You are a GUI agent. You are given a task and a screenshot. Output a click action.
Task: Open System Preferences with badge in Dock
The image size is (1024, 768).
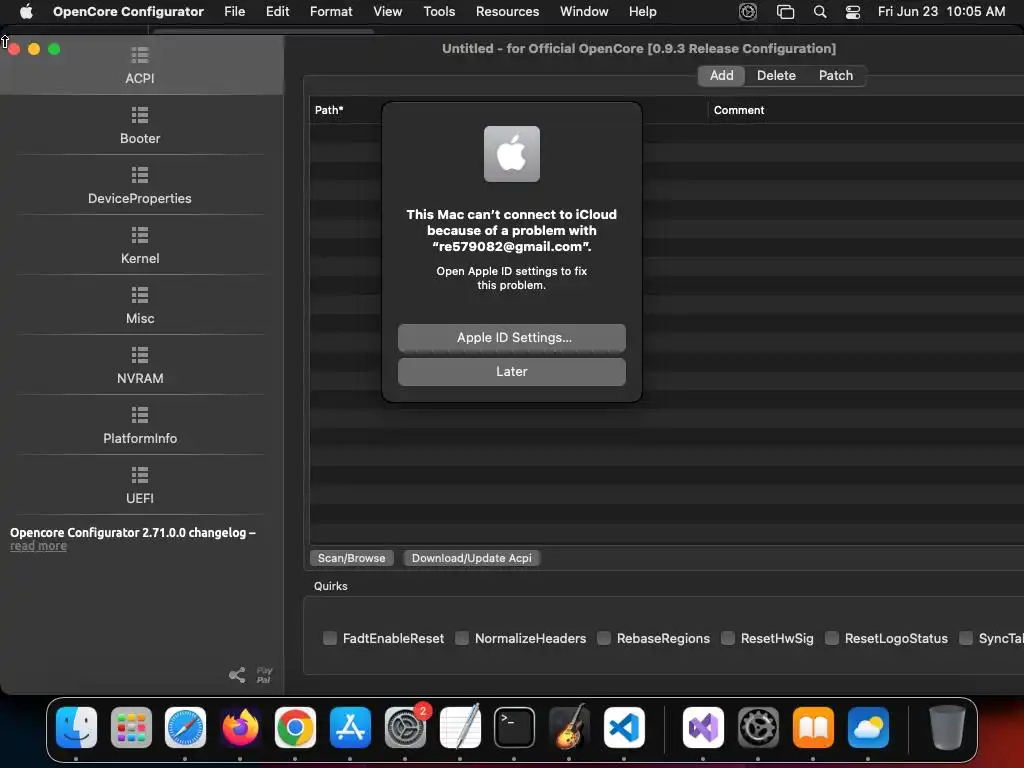[405, 728]
